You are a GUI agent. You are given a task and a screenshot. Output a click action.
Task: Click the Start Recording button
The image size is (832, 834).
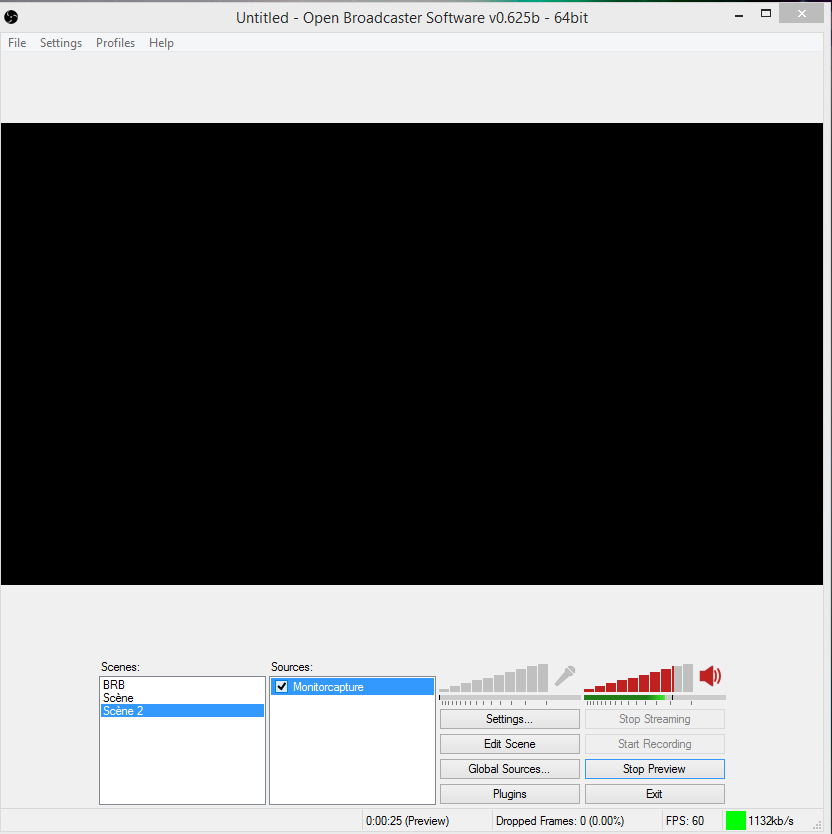[x=655, y=744]
